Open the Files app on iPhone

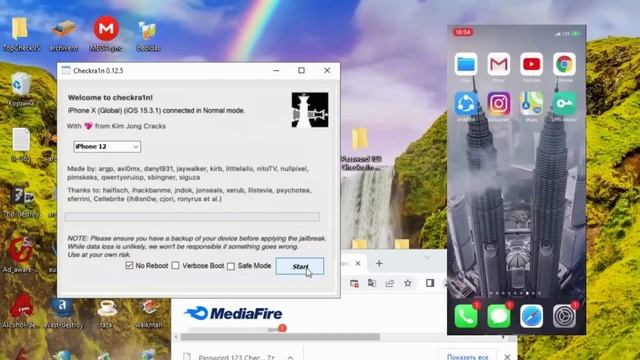(466, 64)
